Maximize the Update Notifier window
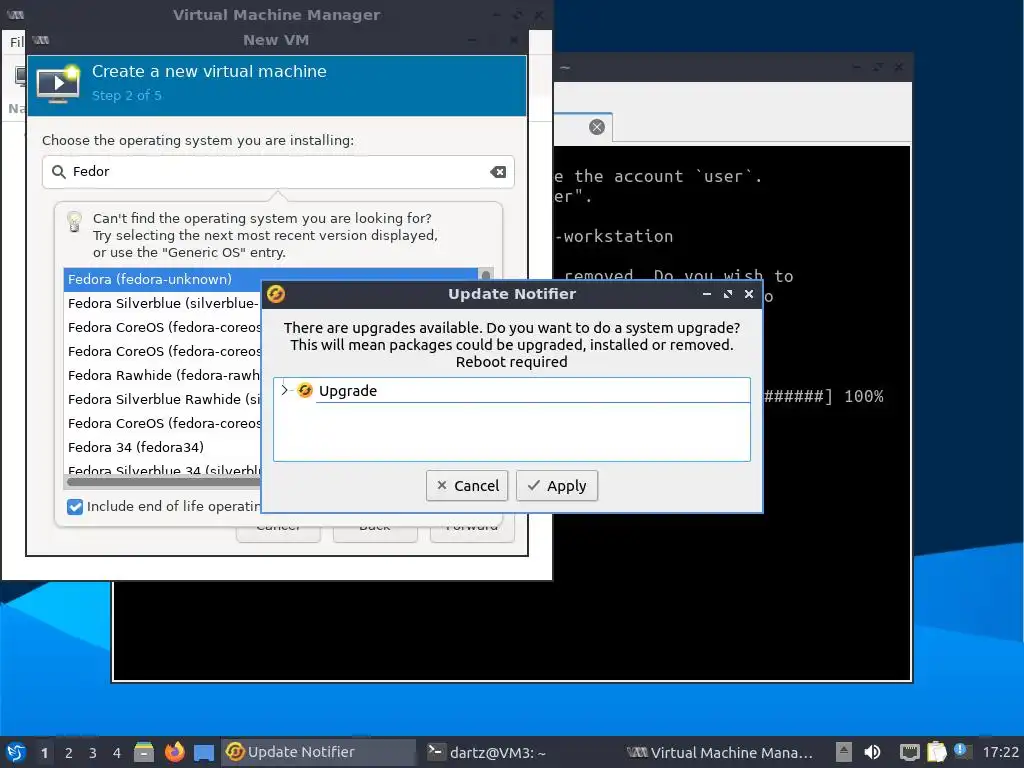 pos(728,294)
